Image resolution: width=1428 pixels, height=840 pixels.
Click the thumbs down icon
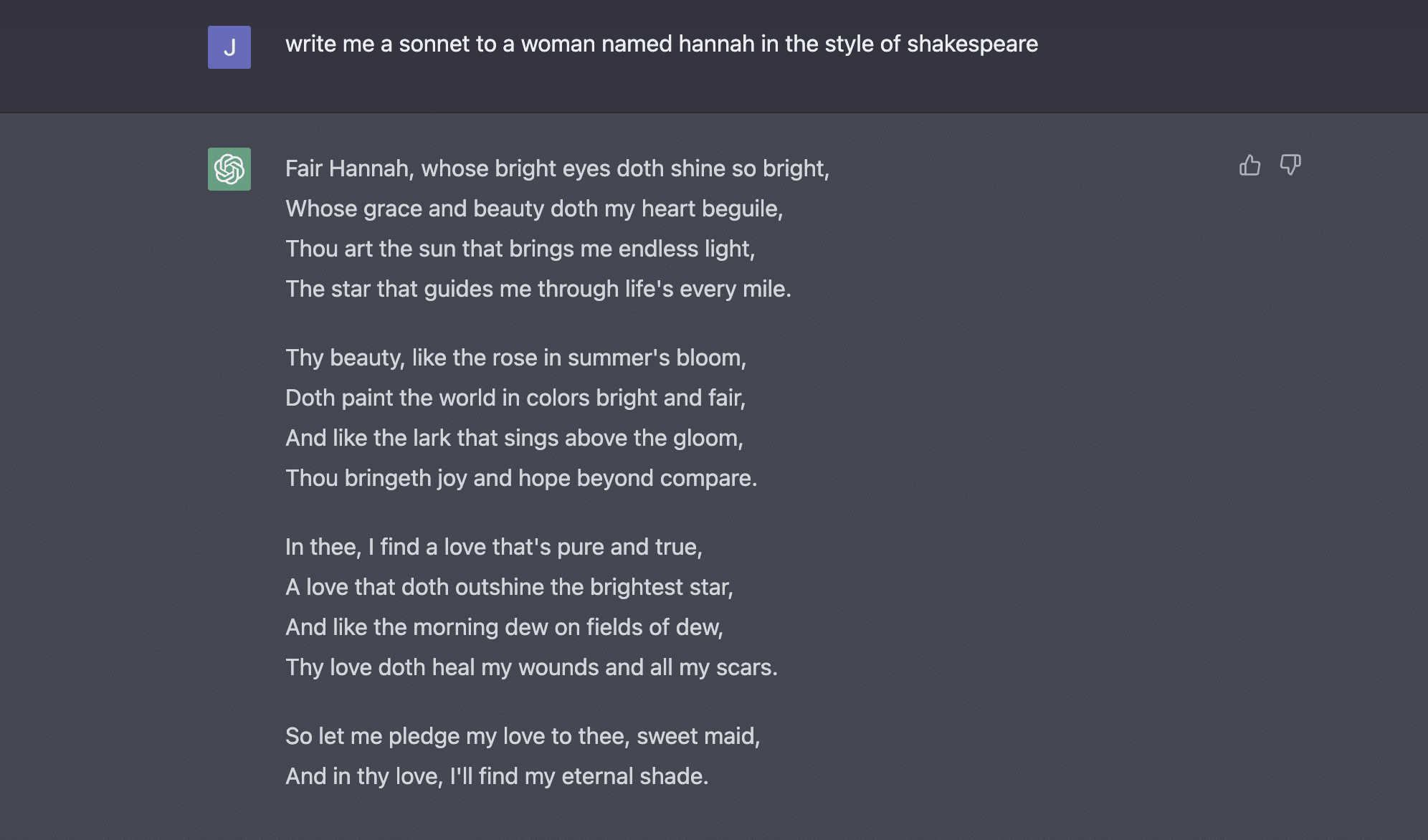[1290, 166]
